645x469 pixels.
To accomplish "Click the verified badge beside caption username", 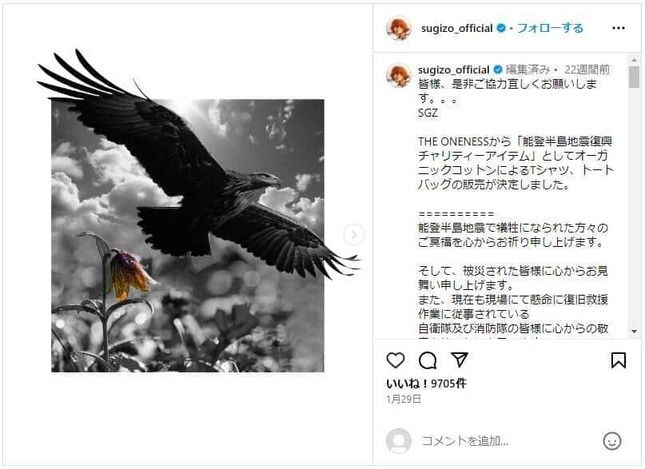I will [x=497, y=70].
